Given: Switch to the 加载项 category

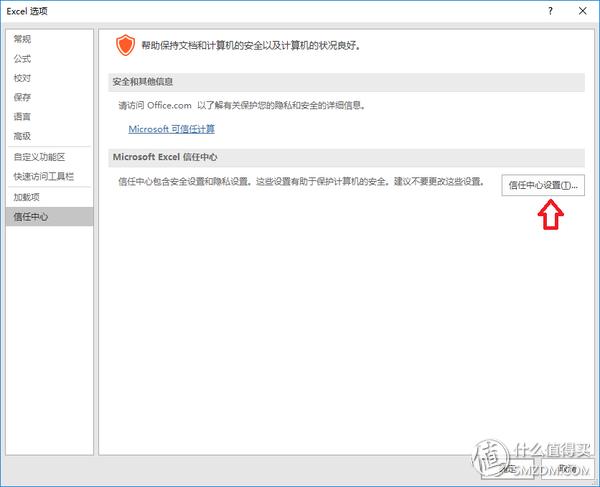Looking at the screenshot, I should click(x=49, y=197).
